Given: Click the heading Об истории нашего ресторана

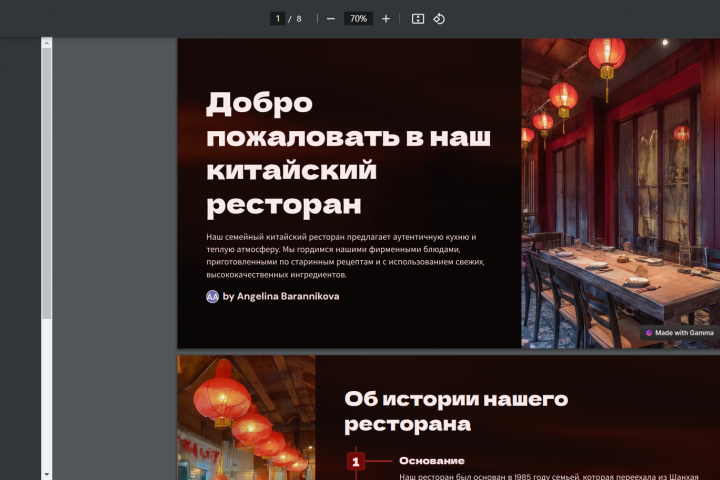Looking at the screenshot, I should tap(456, 412).
